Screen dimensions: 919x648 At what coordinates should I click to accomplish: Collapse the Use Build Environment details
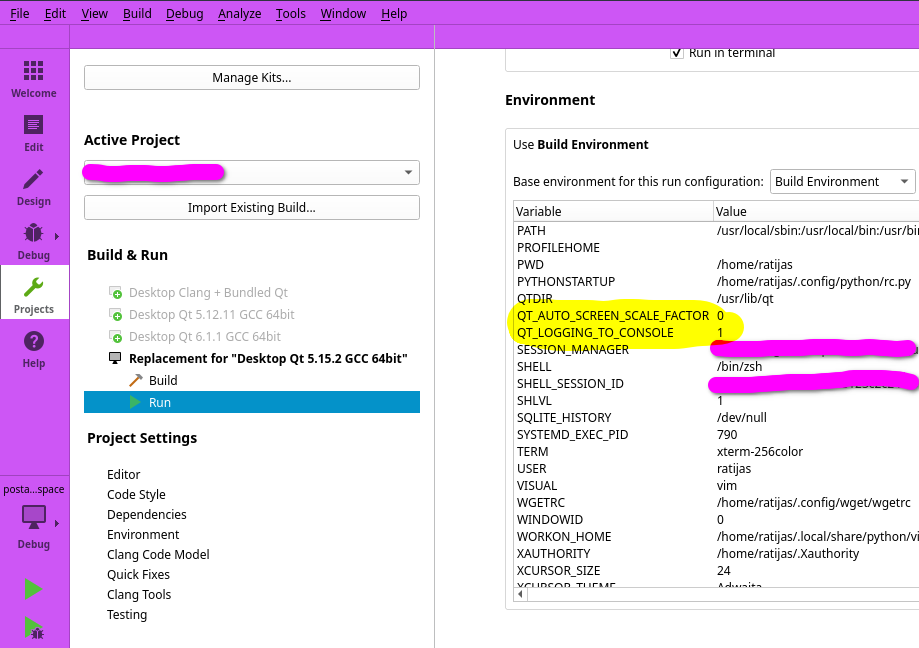[x=581, y=144]
